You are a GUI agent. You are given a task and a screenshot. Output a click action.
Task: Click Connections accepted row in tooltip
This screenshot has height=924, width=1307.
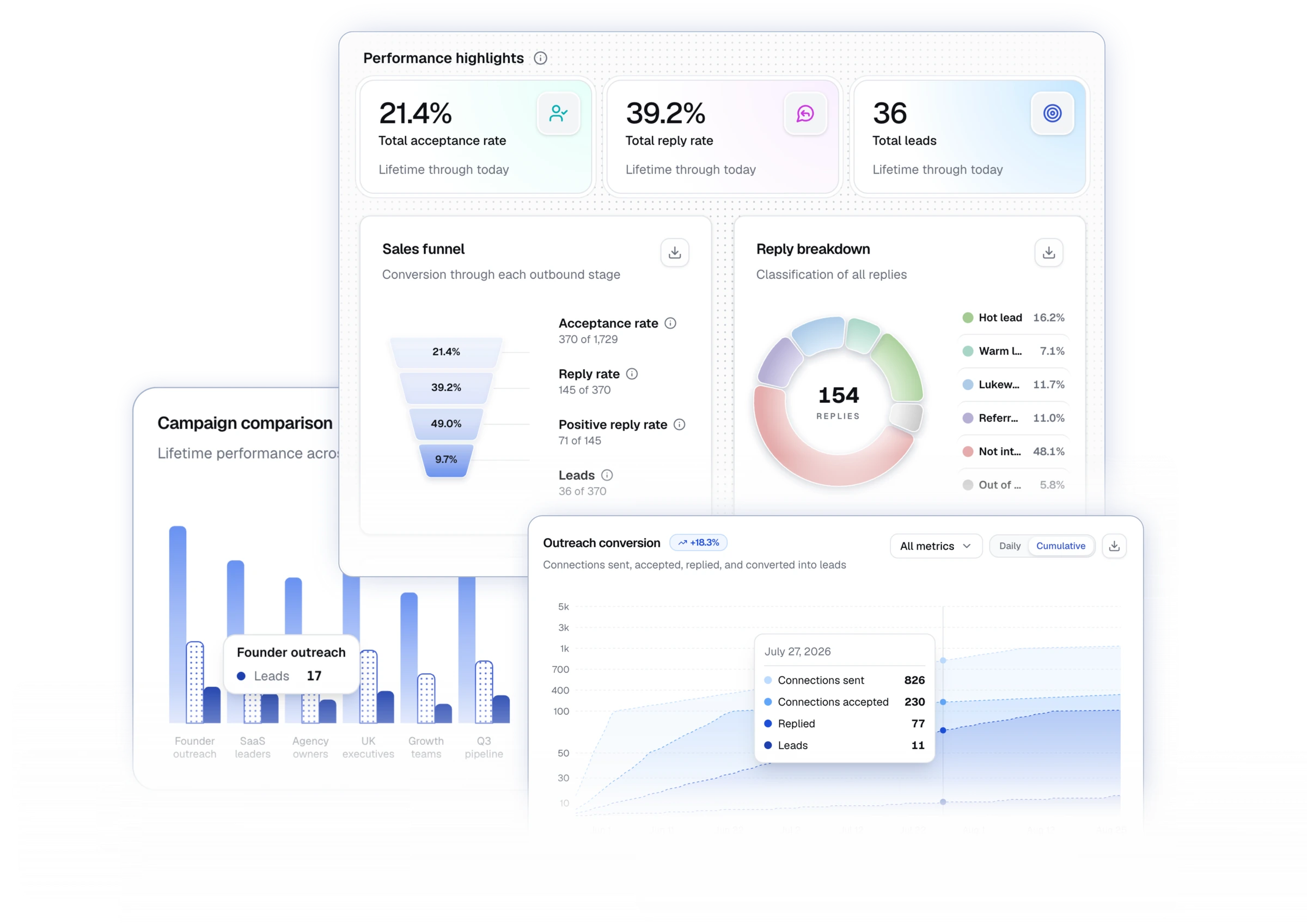coord(844,702)
